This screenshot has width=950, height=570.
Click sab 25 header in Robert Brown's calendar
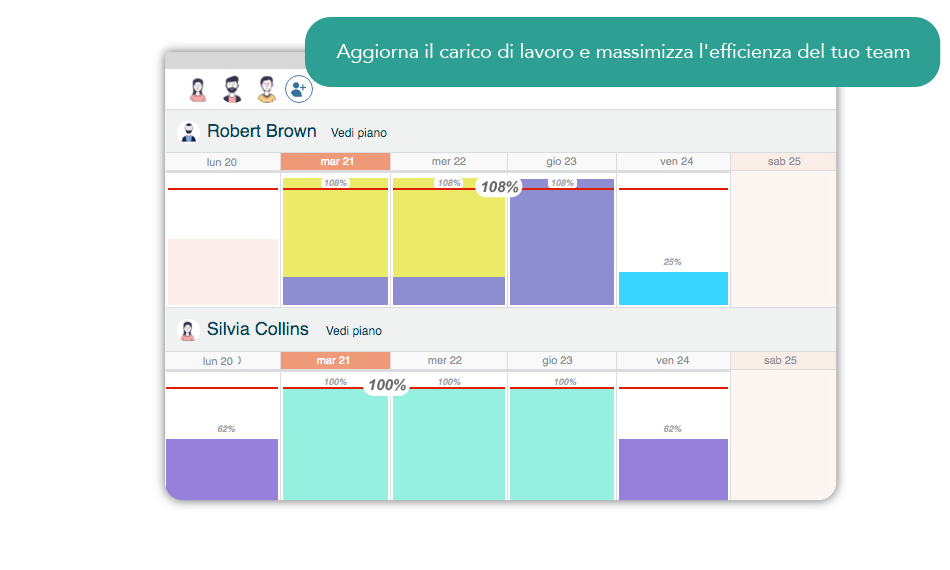[x=782, y=162]
